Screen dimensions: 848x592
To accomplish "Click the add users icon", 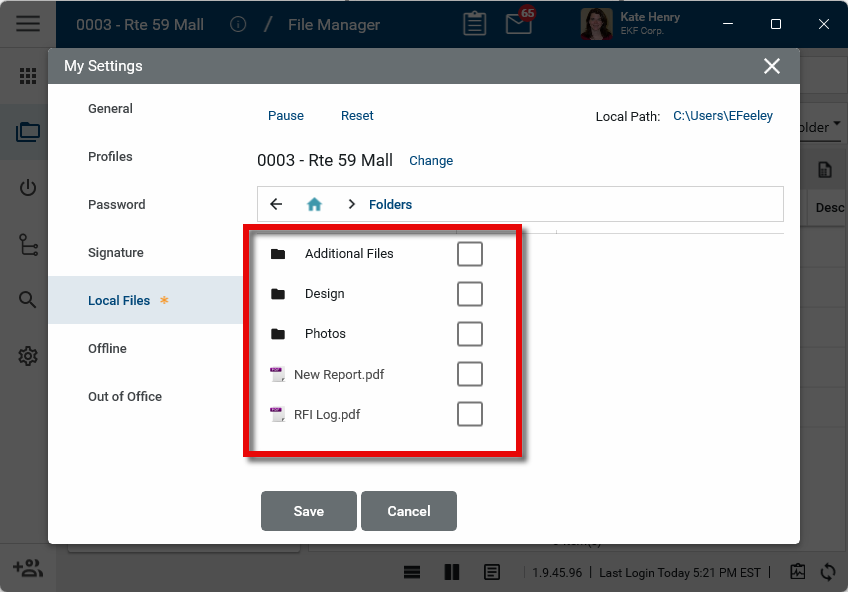I will coord(28,569).
